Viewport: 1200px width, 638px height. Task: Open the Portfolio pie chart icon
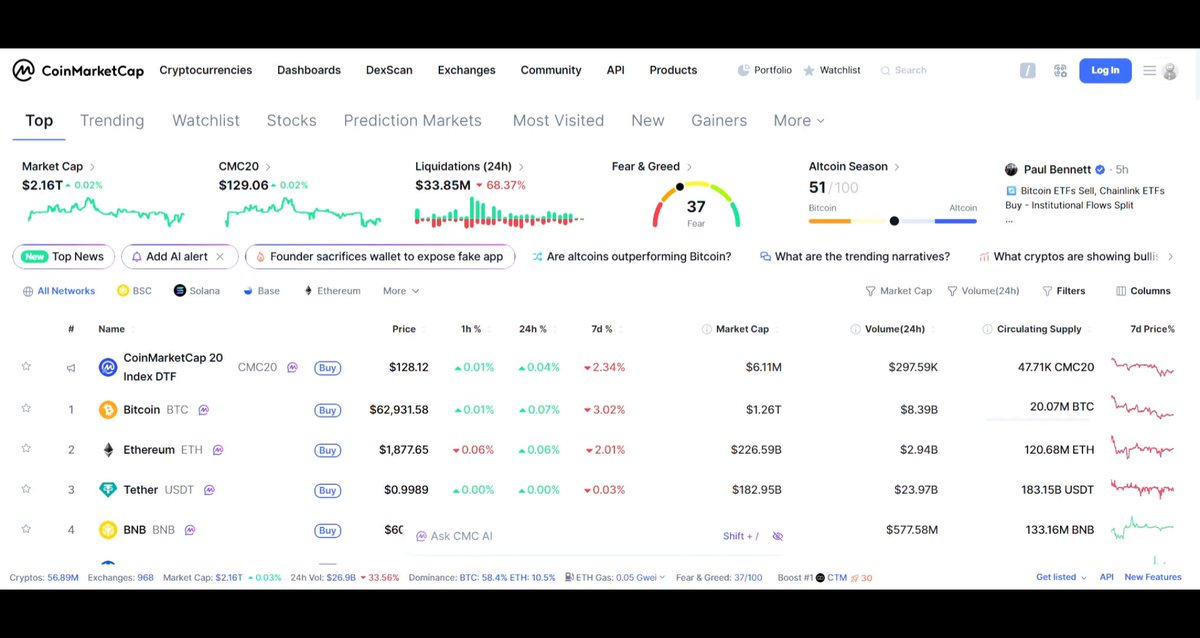pyautogui.click(x=743, y=70)
